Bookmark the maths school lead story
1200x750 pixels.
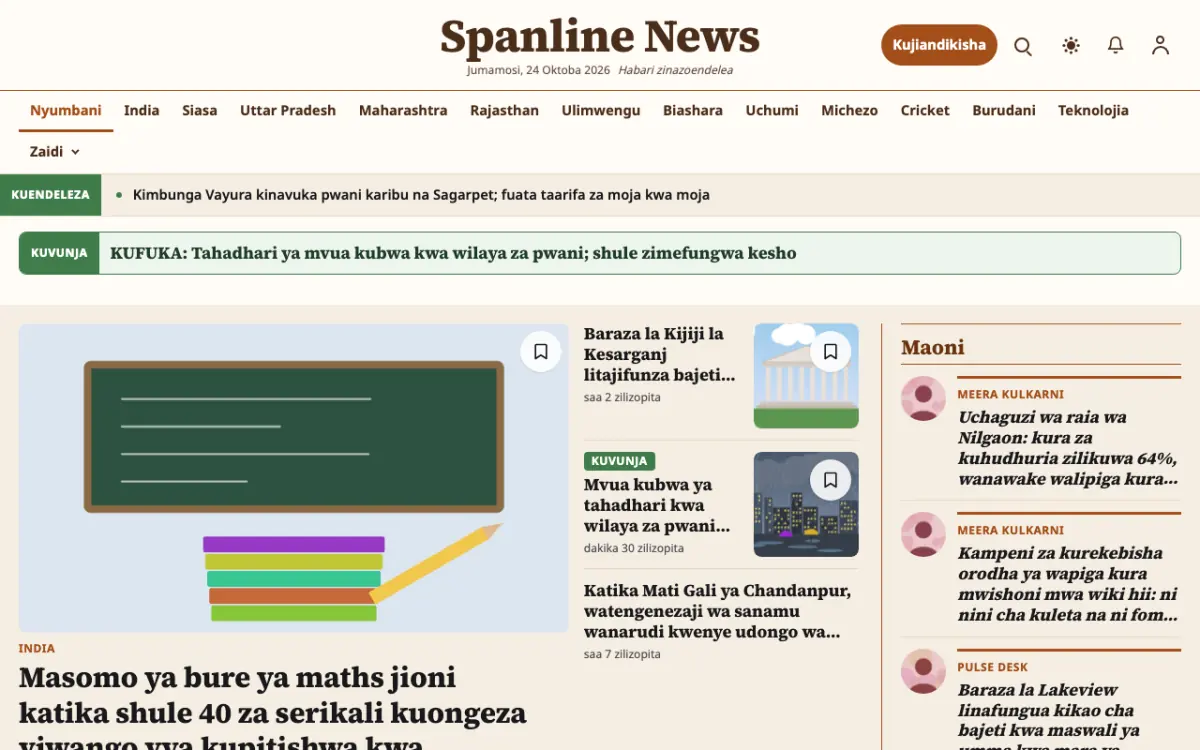(541, 352)
